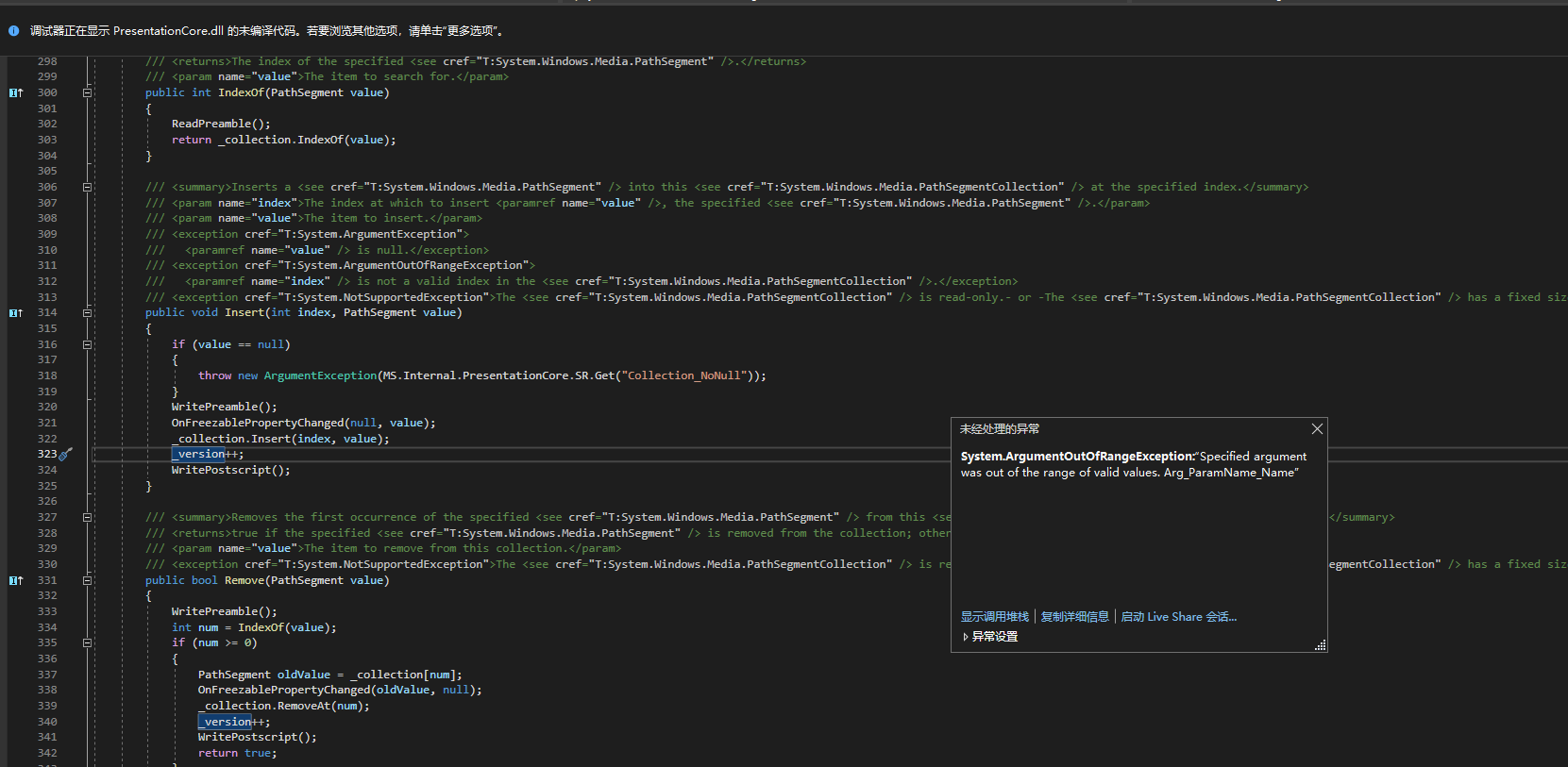Image resolution: width=1568 pixels, height=767 pixels.
Task: Click line number 323 in the gutter
Action: coord(47,454)
